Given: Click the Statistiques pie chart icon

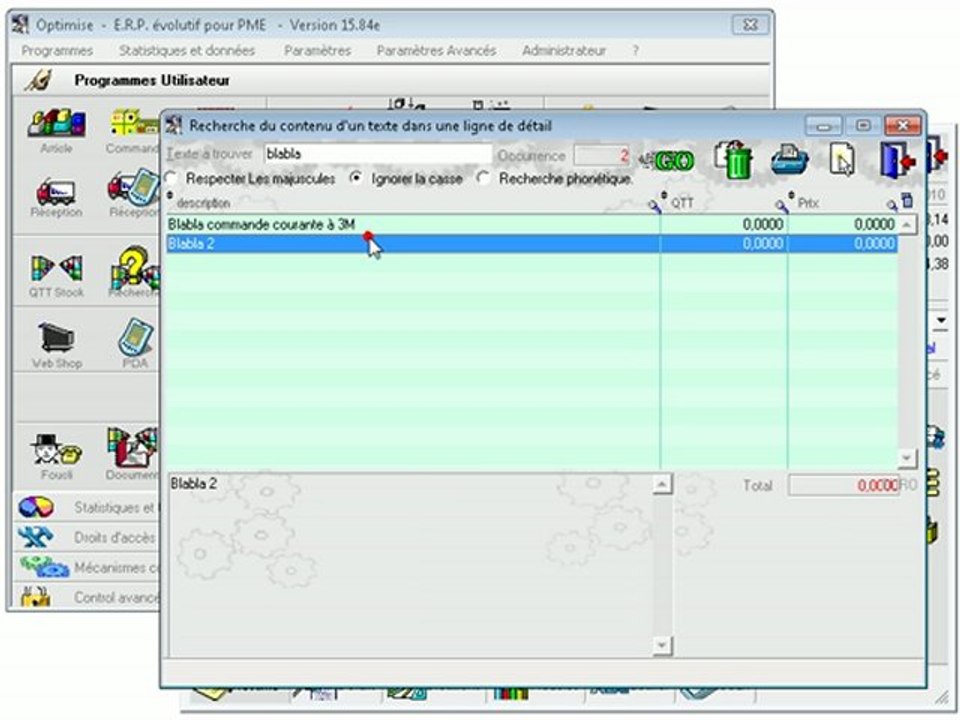Looking at the screenshot, I should click(36, 507).
